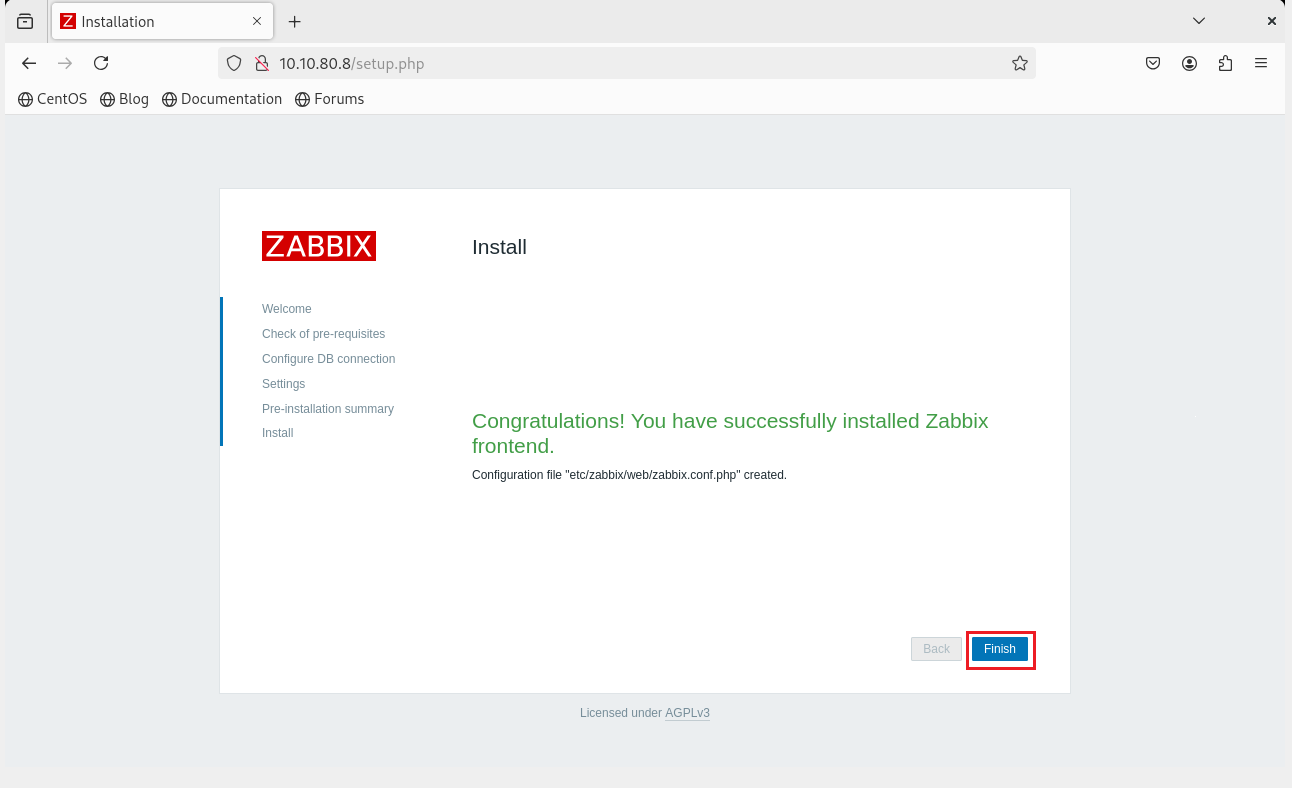Open the Firefox hamburger menu
Image resolution: width=1292 pixels, height=788 pixels.
tap(1261, 63)
